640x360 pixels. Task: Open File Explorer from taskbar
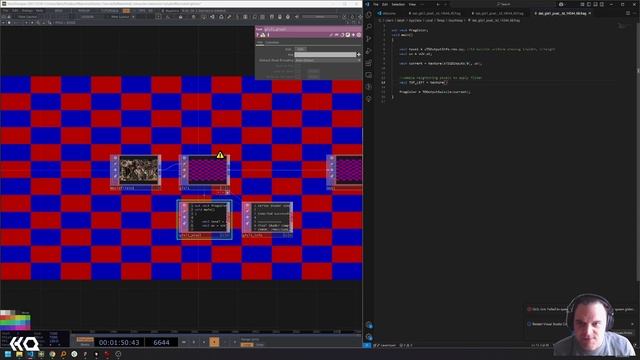19,354
